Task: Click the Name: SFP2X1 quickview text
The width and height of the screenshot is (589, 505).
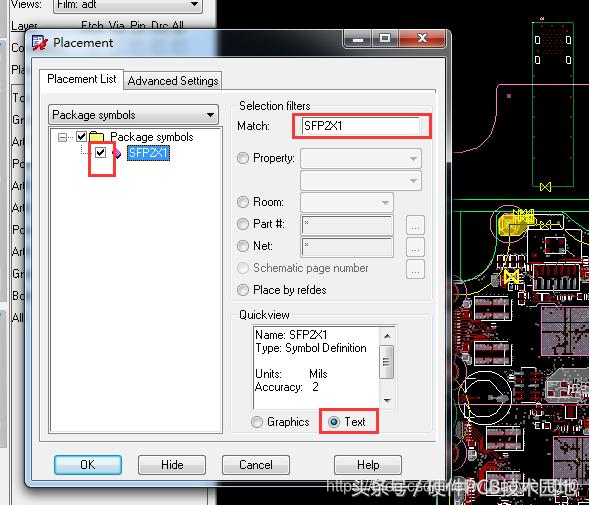Action: pyautogui.click(x=291, y=335)
